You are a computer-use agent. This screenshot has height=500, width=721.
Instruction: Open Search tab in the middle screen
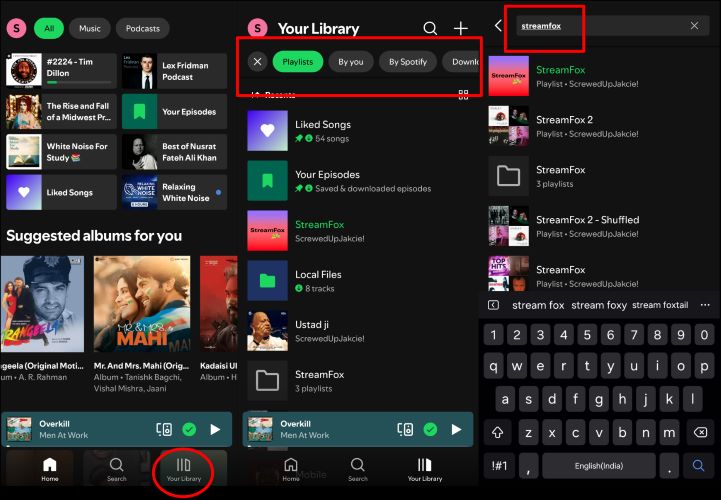[357, 469]
